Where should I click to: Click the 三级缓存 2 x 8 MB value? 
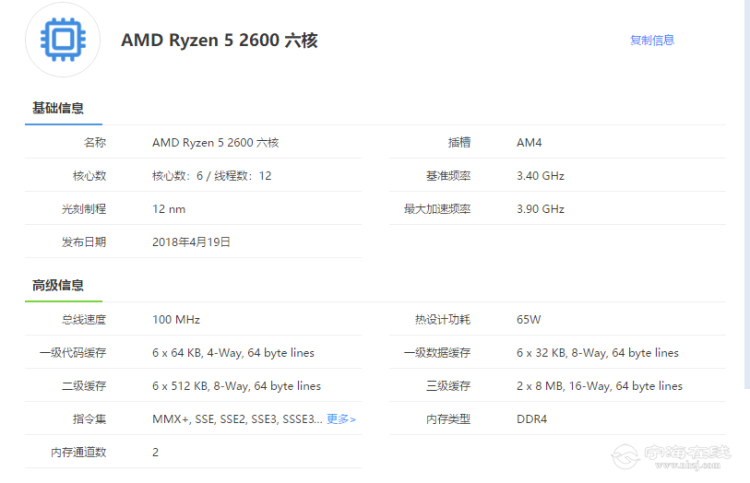(x=599, y=386)
